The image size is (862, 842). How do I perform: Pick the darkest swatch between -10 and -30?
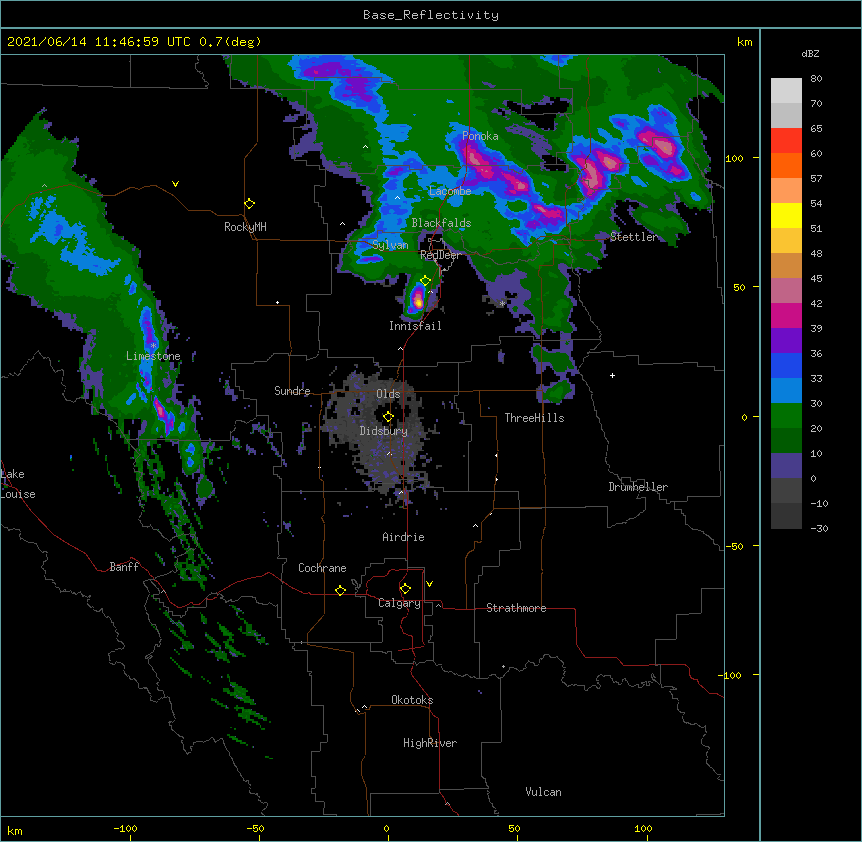point(786,516)
